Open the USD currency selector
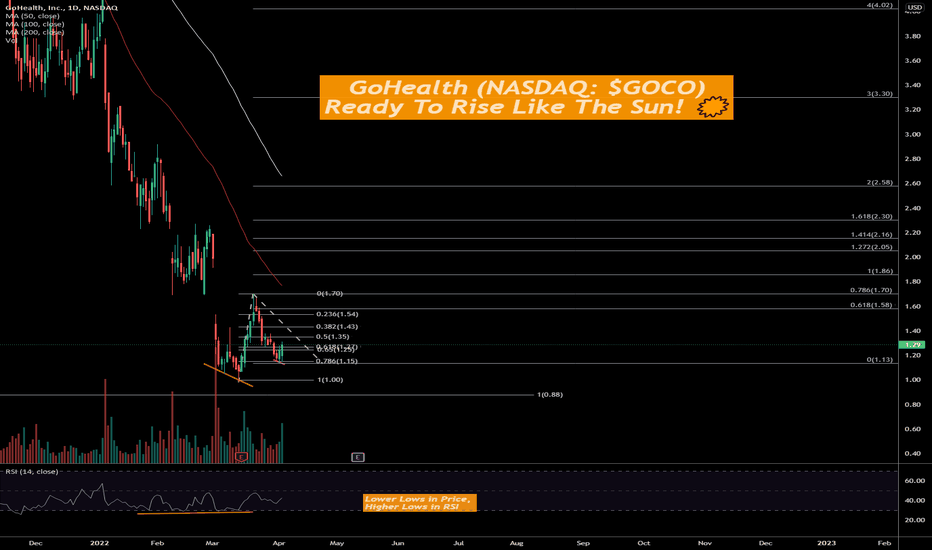The height and width of the screenshot is (550, 932). (914, 8)
